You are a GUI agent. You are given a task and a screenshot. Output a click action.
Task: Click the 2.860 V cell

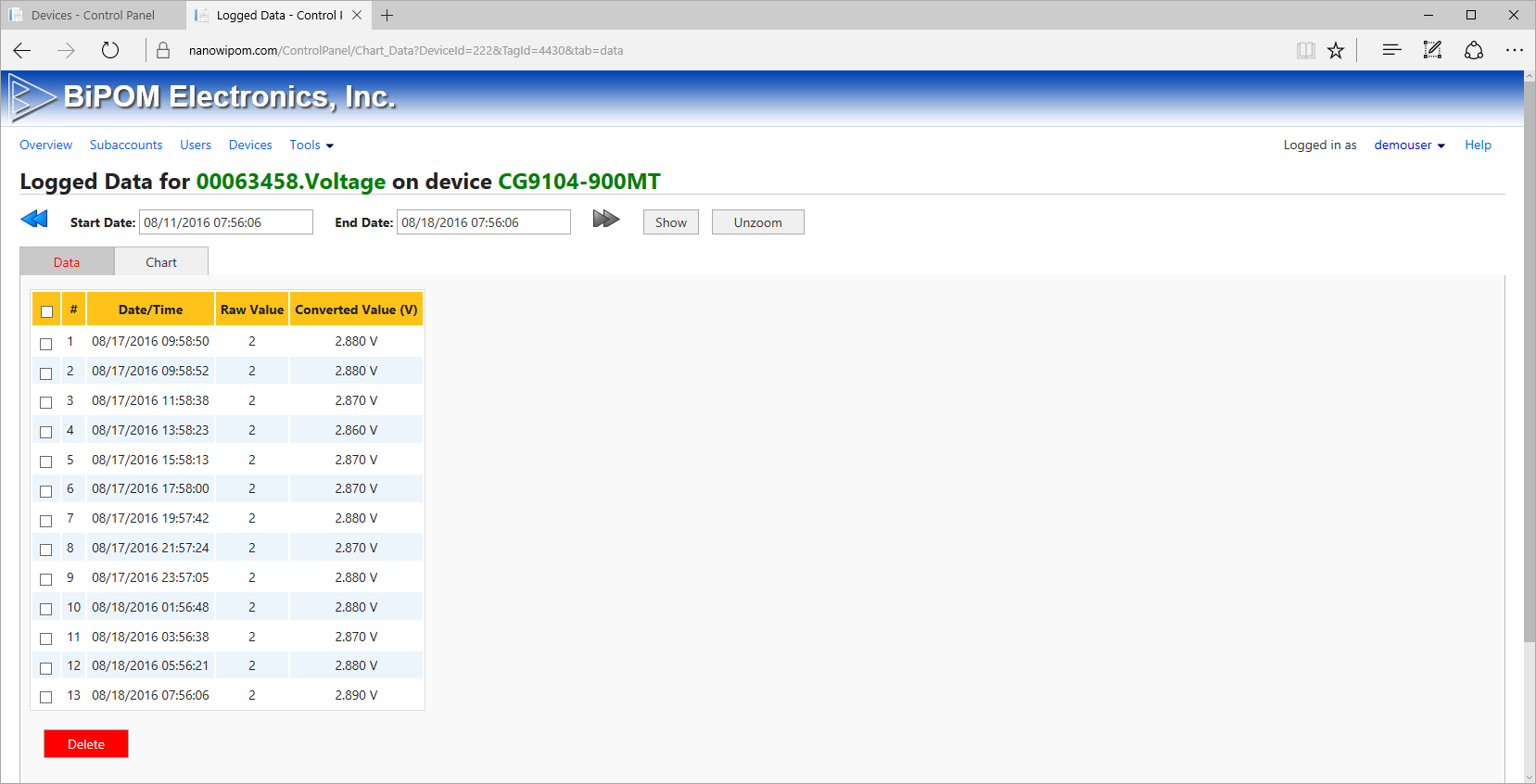coord(356,430)
